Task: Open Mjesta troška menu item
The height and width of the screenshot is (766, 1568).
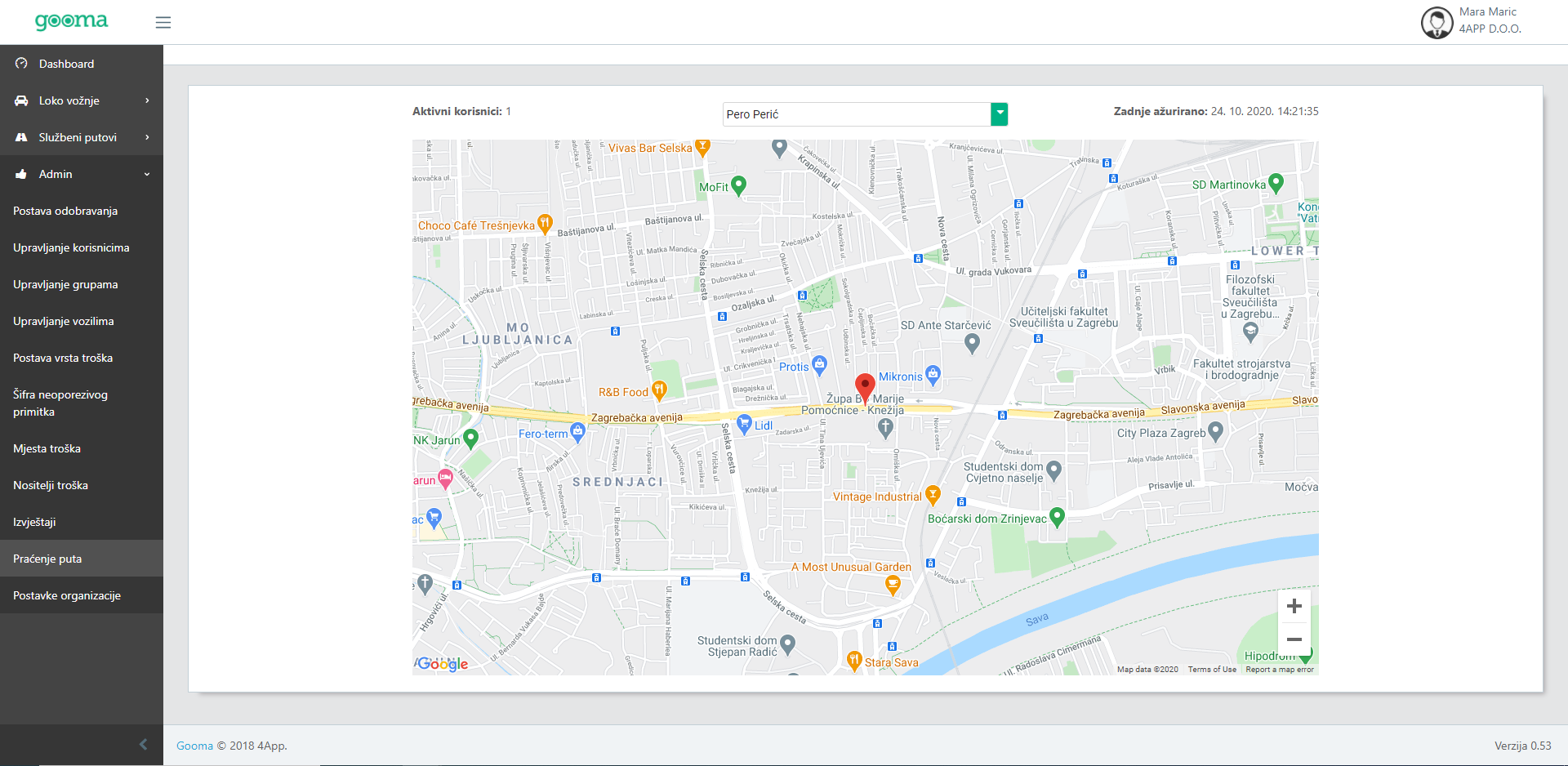Action: tap(82, 448)
